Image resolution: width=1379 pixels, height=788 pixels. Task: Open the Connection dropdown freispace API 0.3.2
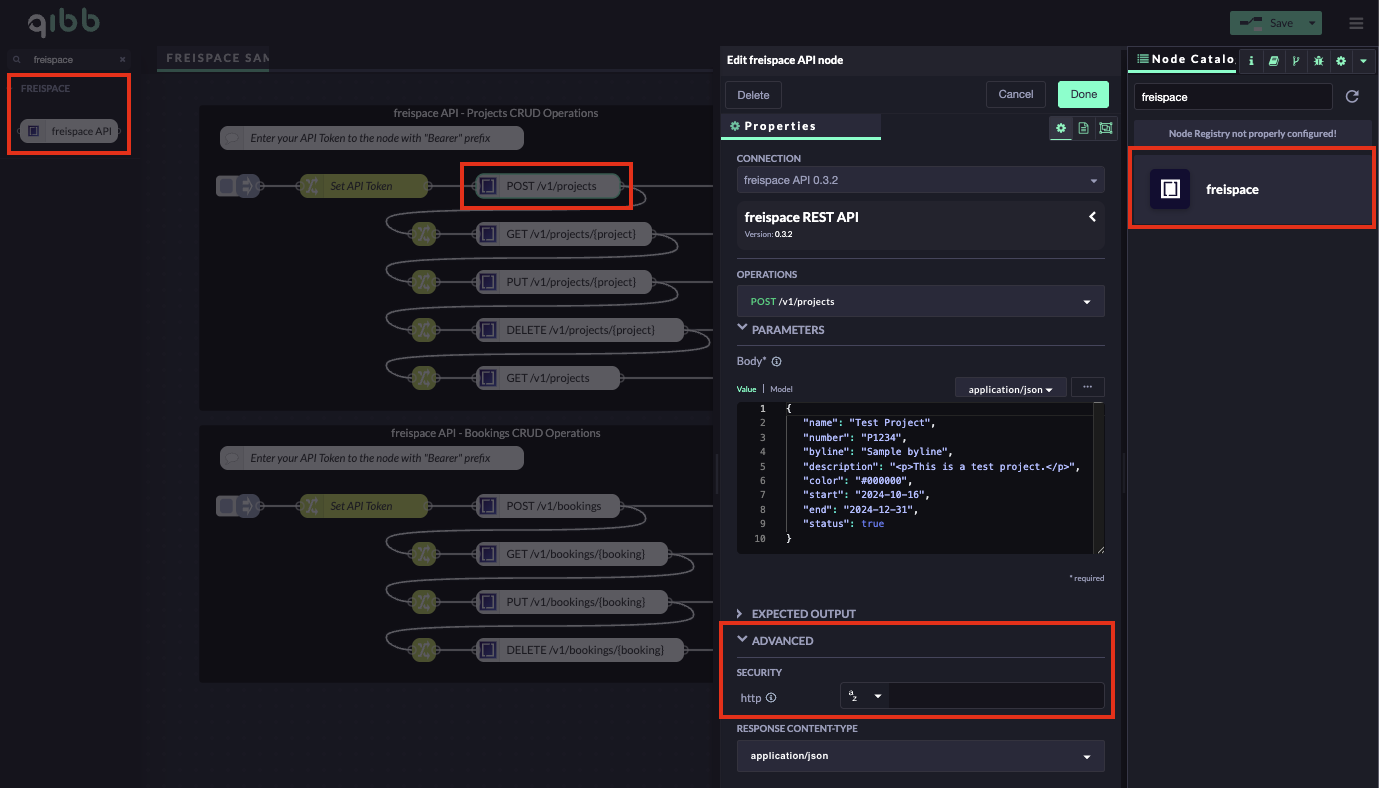pos(920,180)
